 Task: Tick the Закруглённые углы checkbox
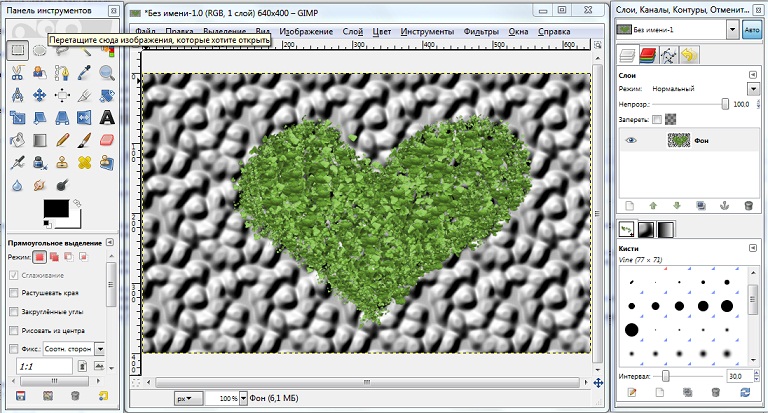click(x=13, y=311)
